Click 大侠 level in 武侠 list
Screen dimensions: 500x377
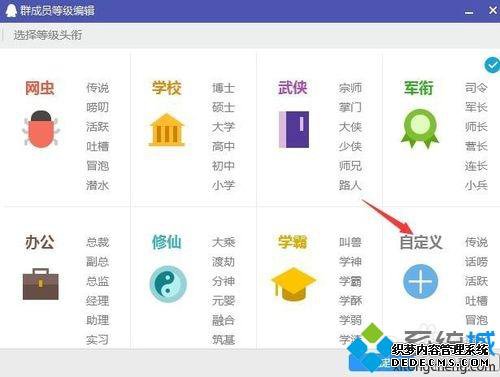pyautogui.click(x=350, y=127)
